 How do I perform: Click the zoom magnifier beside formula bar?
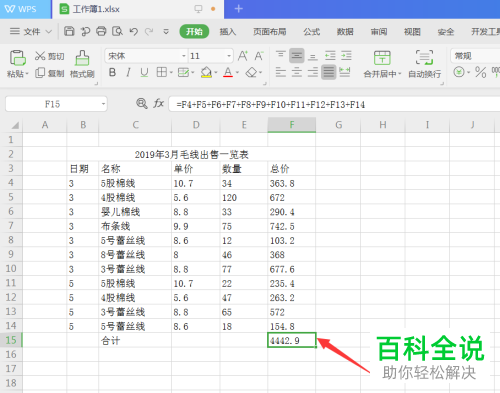point(142,104)
